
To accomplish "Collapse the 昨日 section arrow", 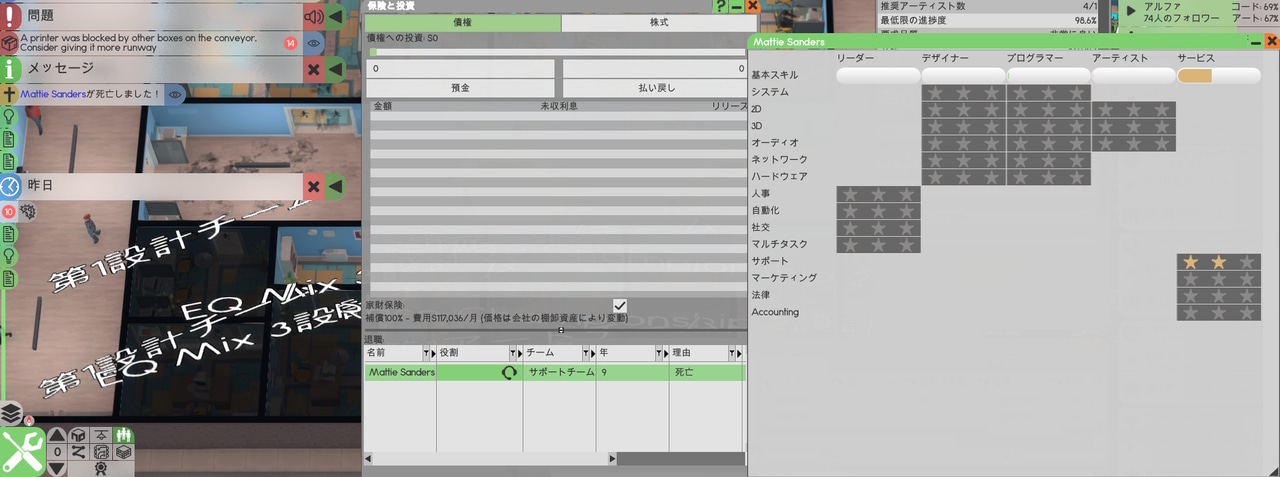I will 336,186.
